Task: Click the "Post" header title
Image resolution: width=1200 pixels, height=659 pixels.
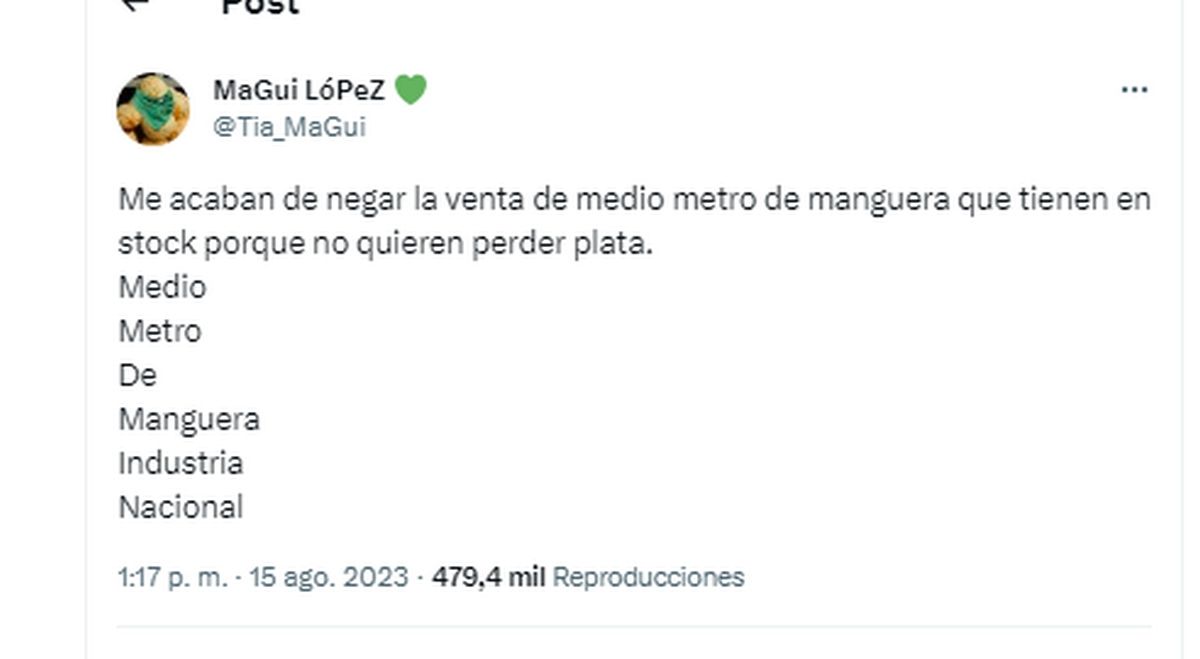Action: click(260, 6)
